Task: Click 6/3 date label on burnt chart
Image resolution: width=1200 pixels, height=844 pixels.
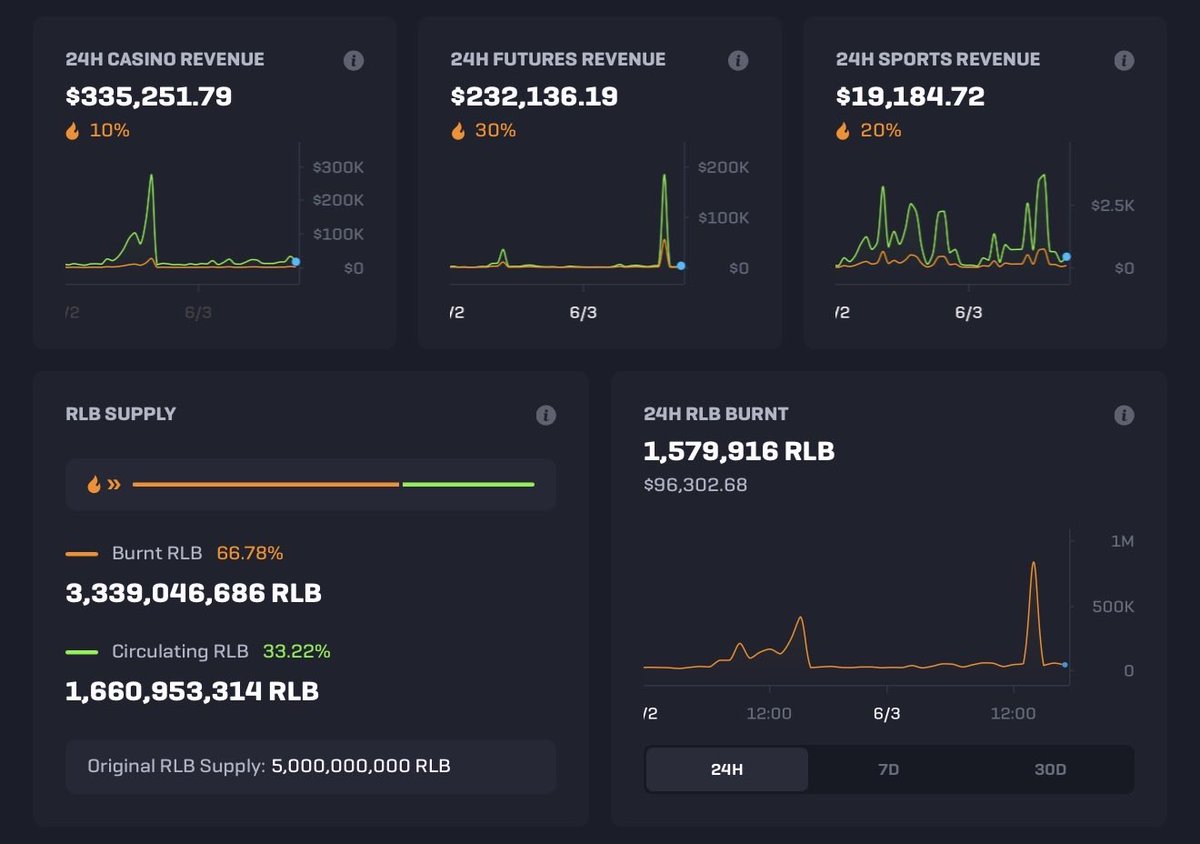Action: click(x=886, y=713)
